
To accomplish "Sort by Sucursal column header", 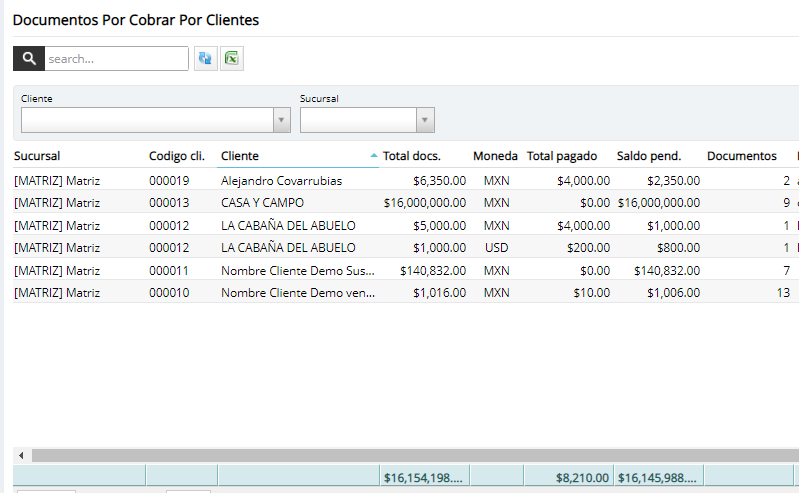I will pyautogui.click(x=37, y=156).
